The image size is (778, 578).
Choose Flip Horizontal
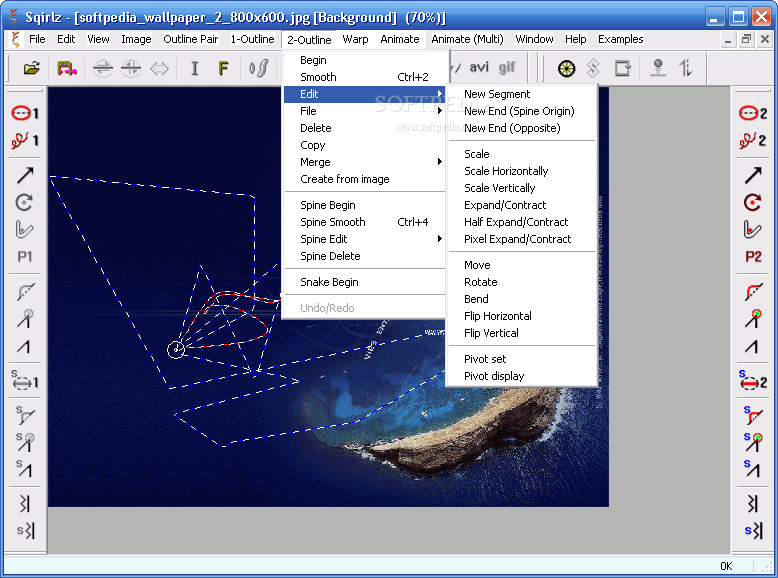[x=521, y=316]
